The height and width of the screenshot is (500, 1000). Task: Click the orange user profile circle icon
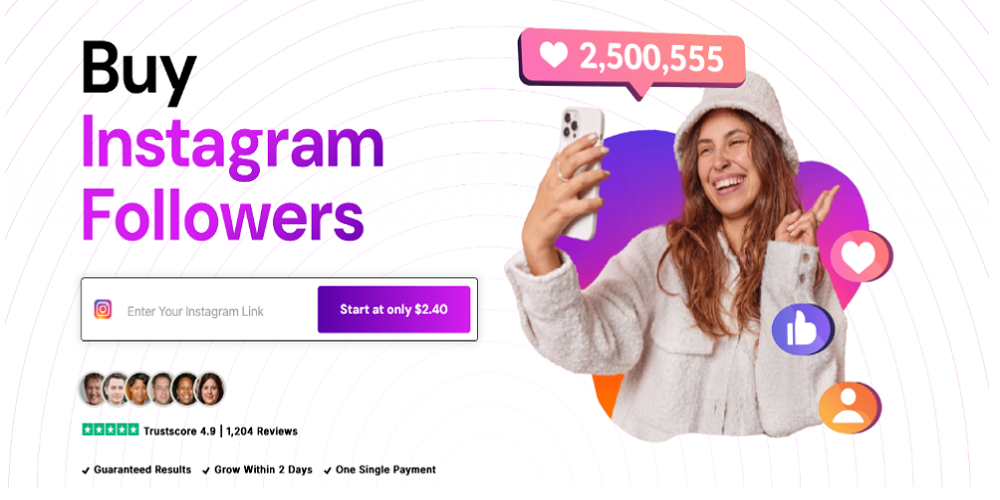click(x=849, y=408)
